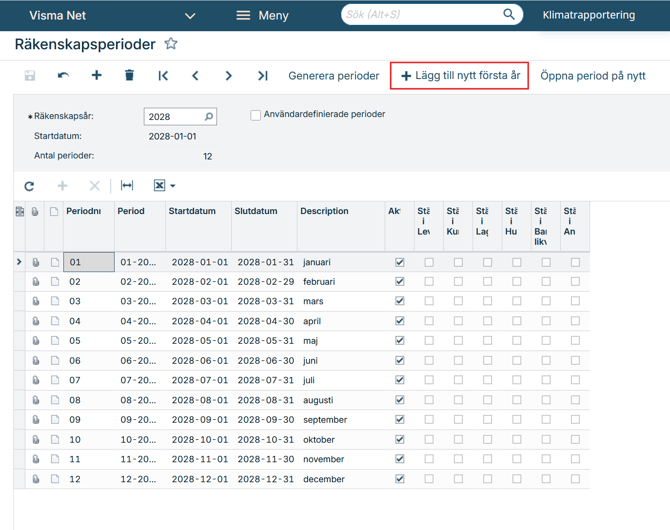The width and height of the screenshot is (670, 530).
Task: Click the grid refresh icon
Action: 29,186
